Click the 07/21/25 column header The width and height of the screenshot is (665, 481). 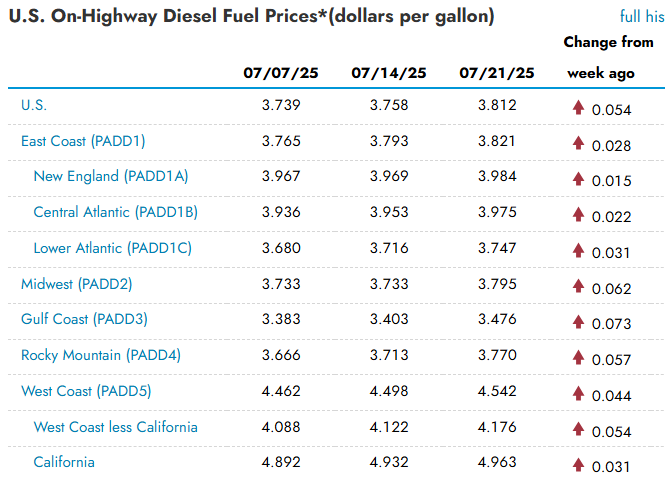[497, 73]
